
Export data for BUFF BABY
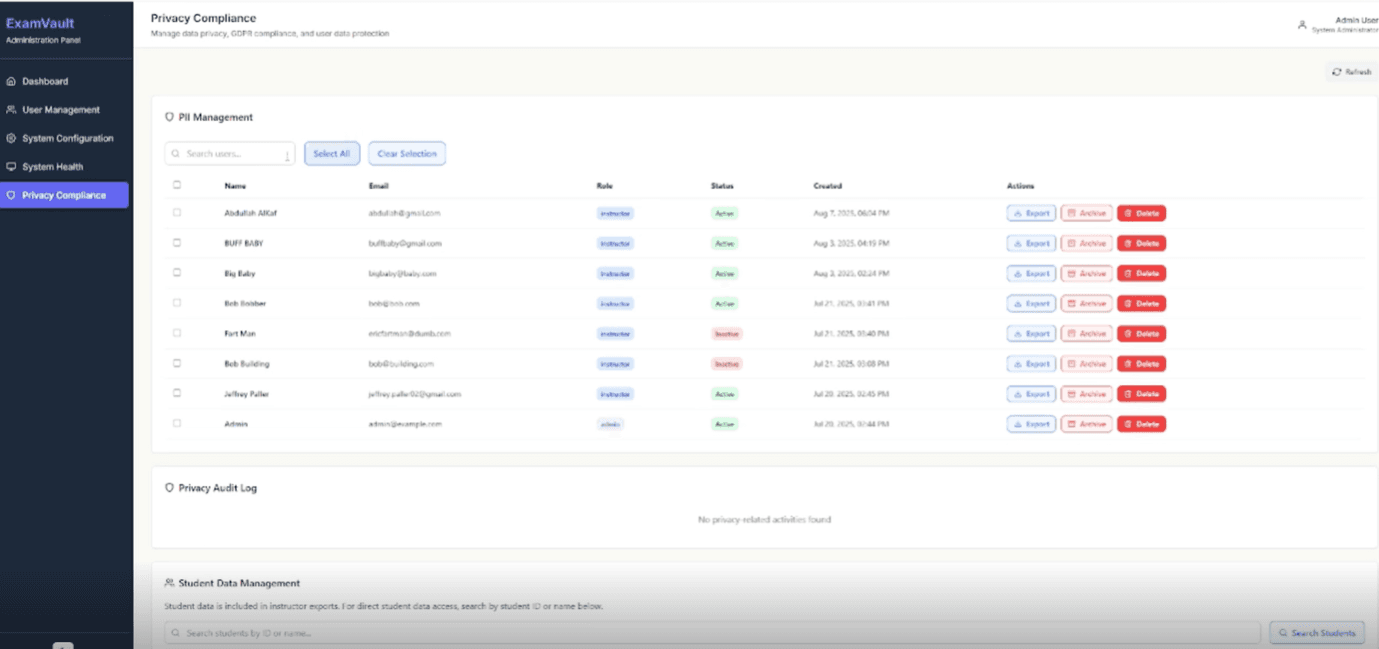(x=1031, y=244)
